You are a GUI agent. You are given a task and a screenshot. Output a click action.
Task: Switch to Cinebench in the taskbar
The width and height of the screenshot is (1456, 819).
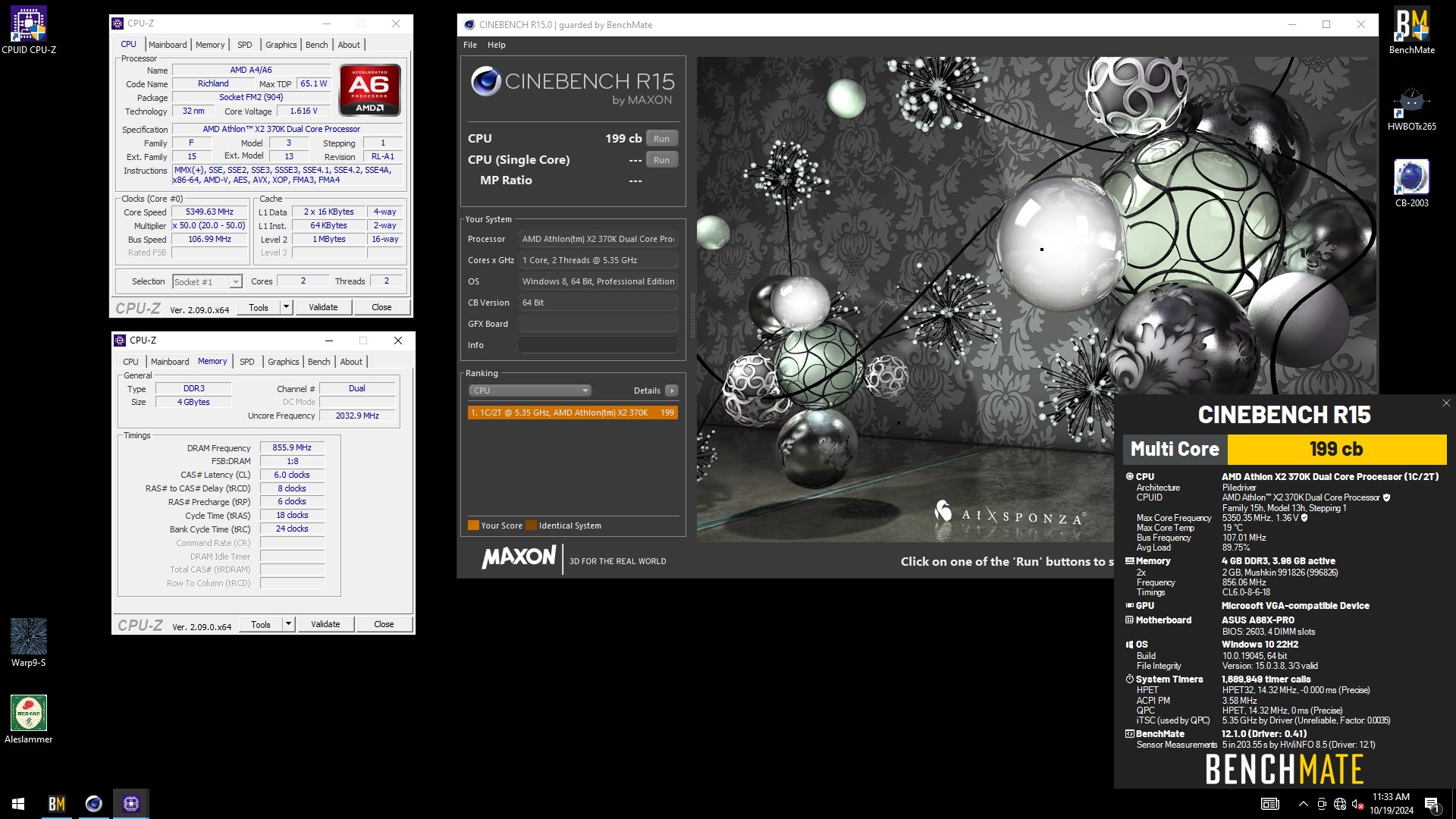pos(94,804)
